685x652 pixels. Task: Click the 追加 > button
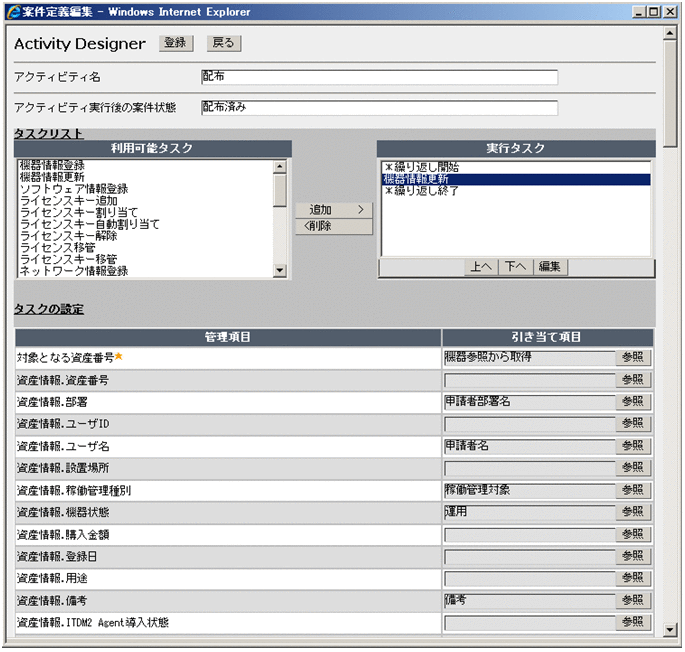pyautogui.click(x=334, y=210)
